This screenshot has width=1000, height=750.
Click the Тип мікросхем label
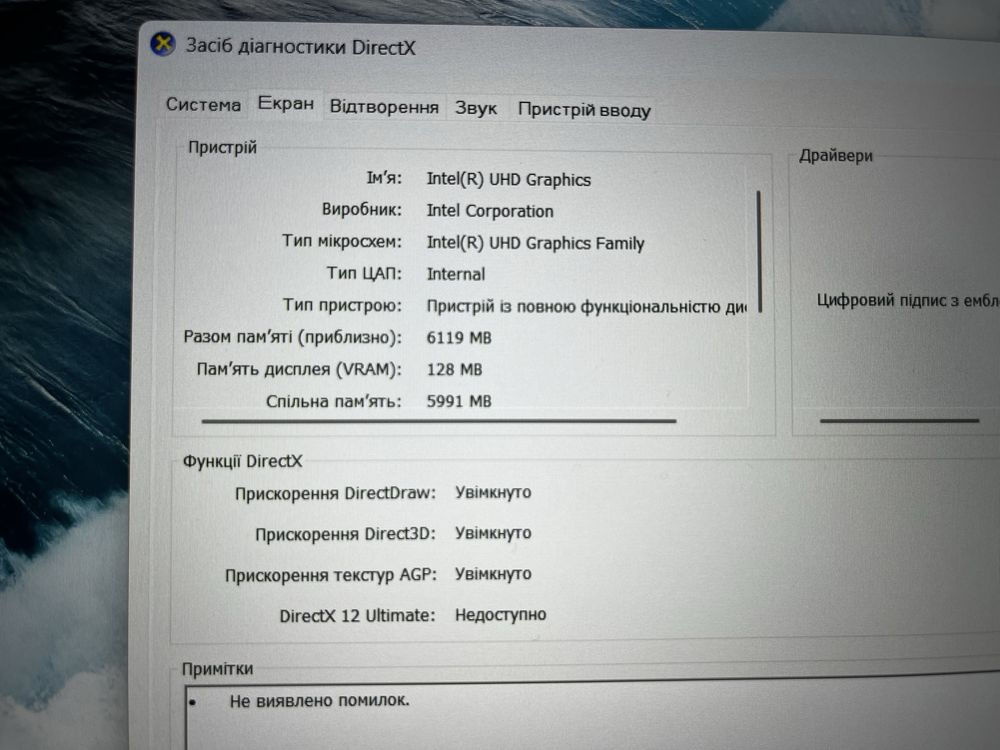(x=342, y=241)
